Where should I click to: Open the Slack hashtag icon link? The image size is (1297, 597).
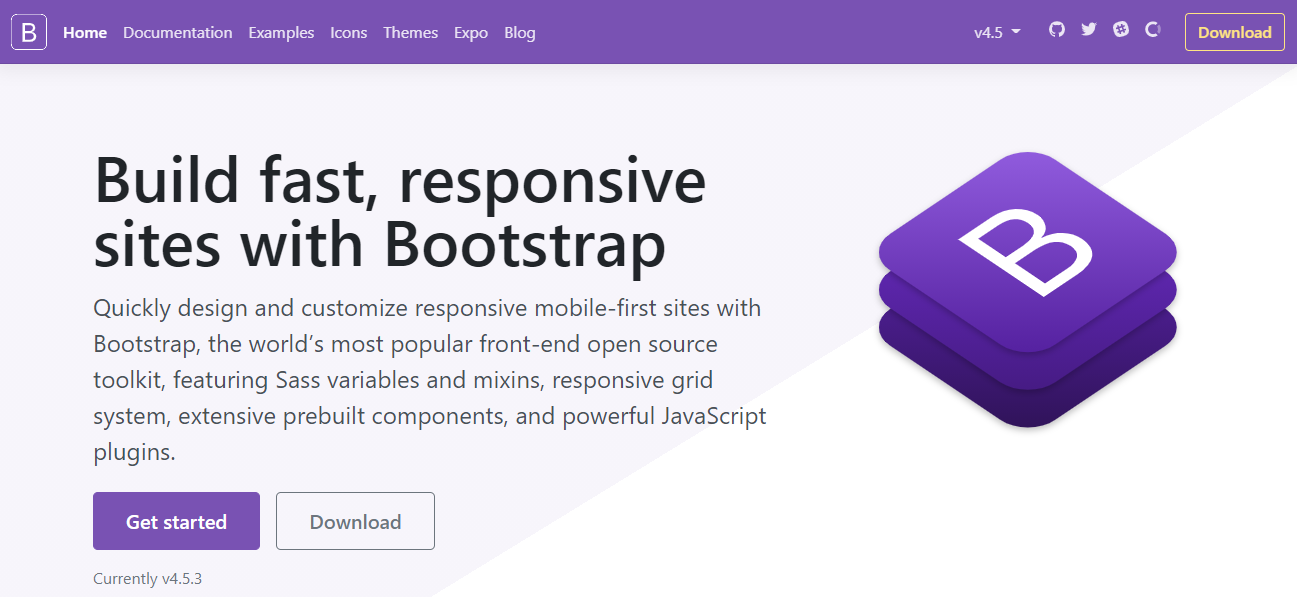point(1121,30)
